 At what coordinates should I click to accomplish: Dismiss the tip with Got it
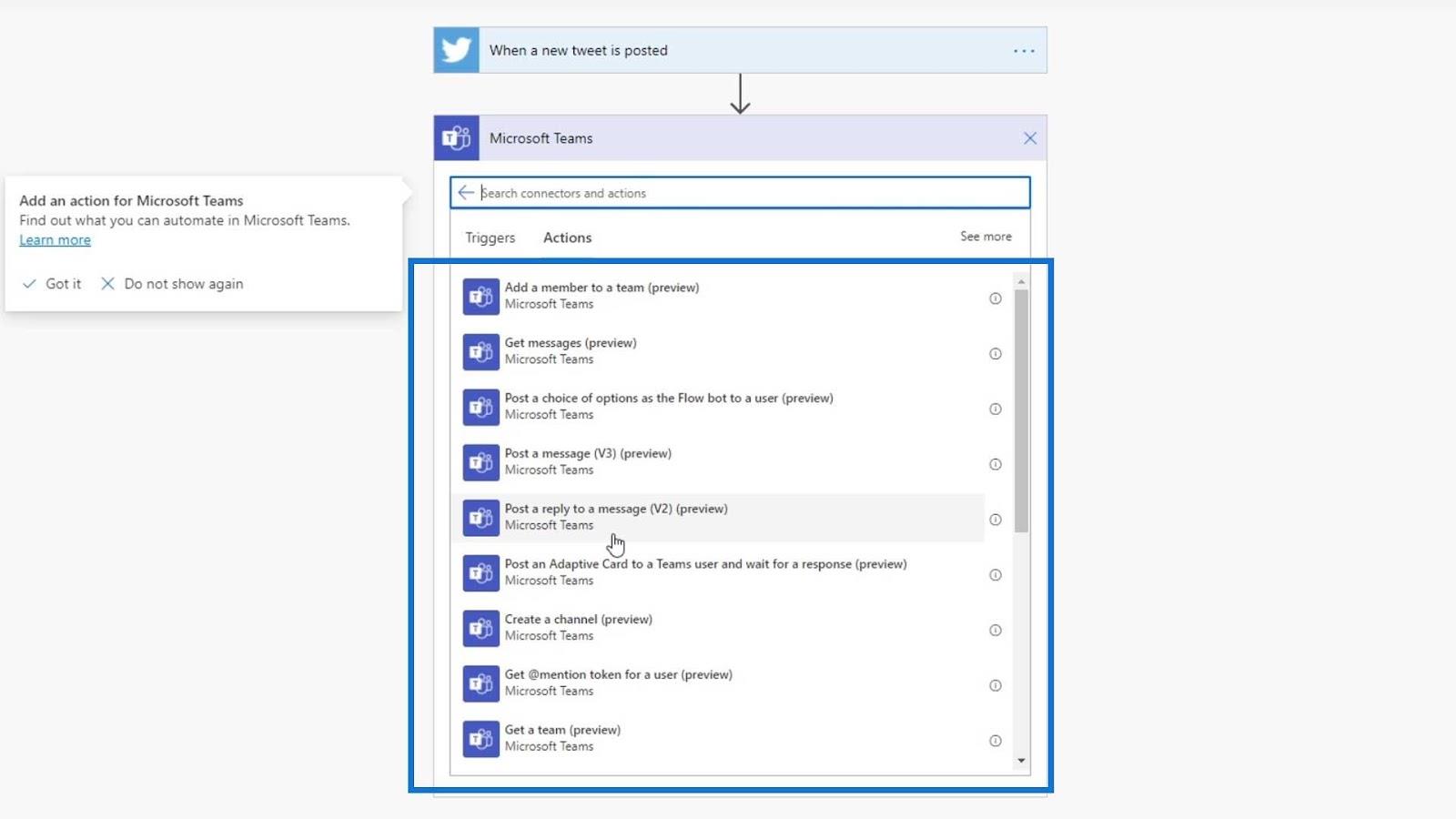pyautogui.click(x=52, y=284)
